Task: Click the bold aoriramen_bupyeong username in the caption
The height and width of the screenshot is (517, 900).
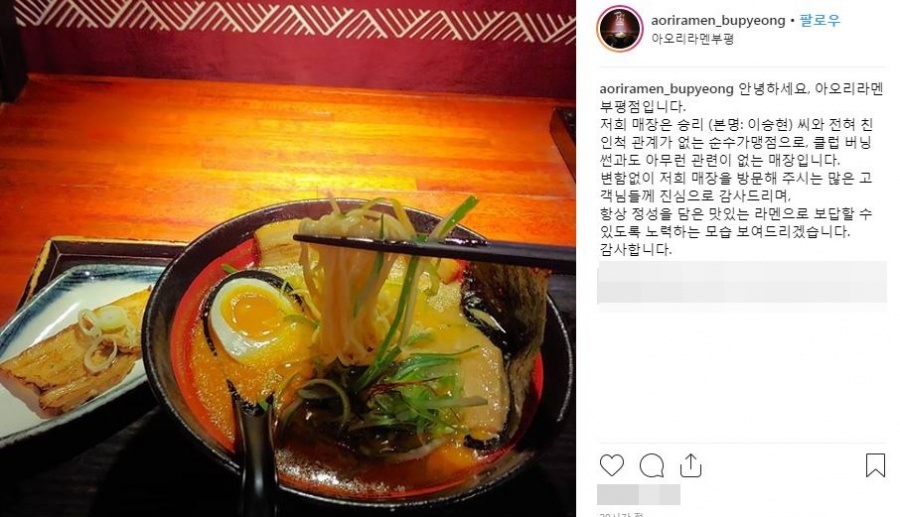Action: pyautogui.click(x=666, y=89)
